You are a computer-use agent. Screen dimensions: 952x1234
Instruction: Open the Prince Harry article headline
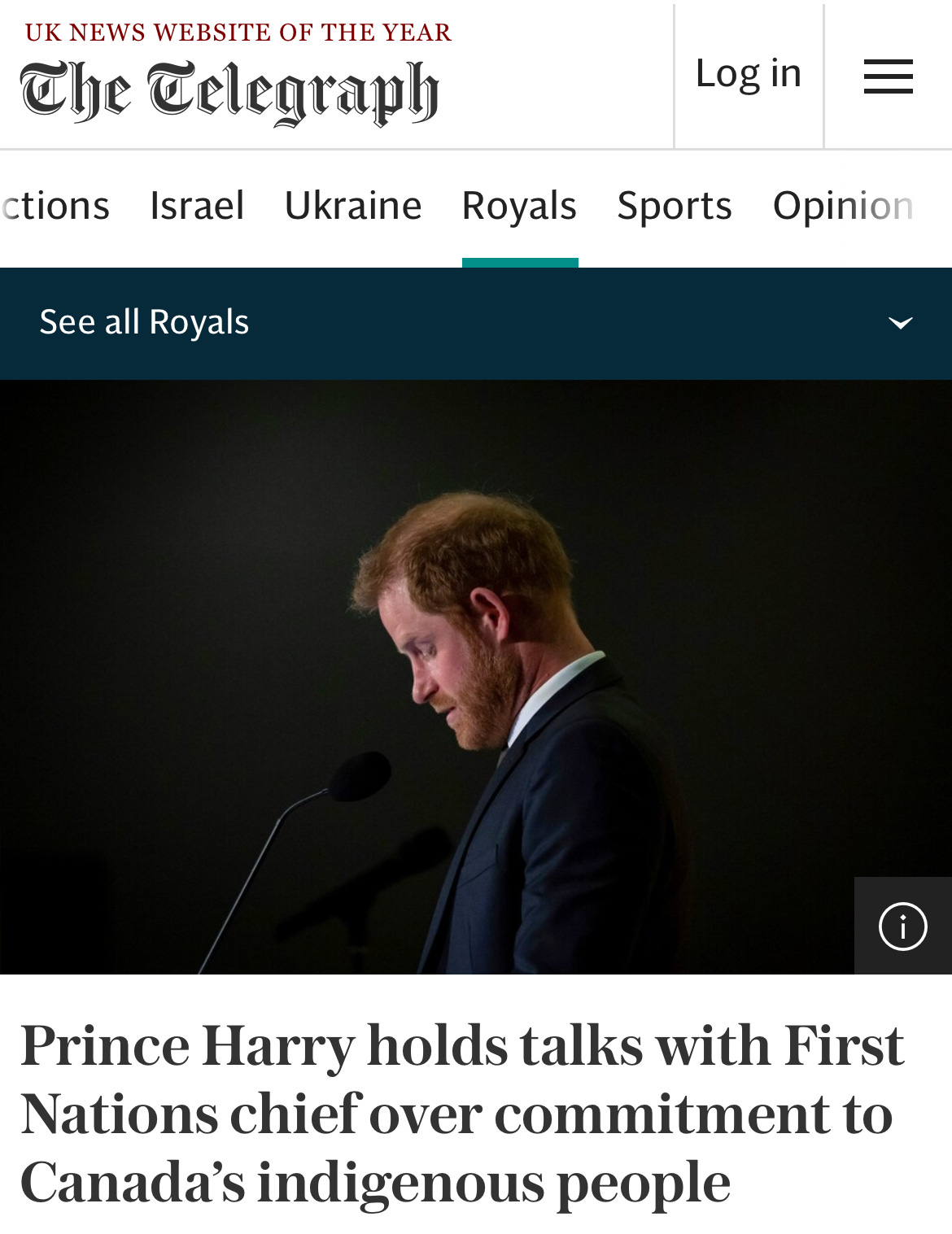(x=462, y=1114)
